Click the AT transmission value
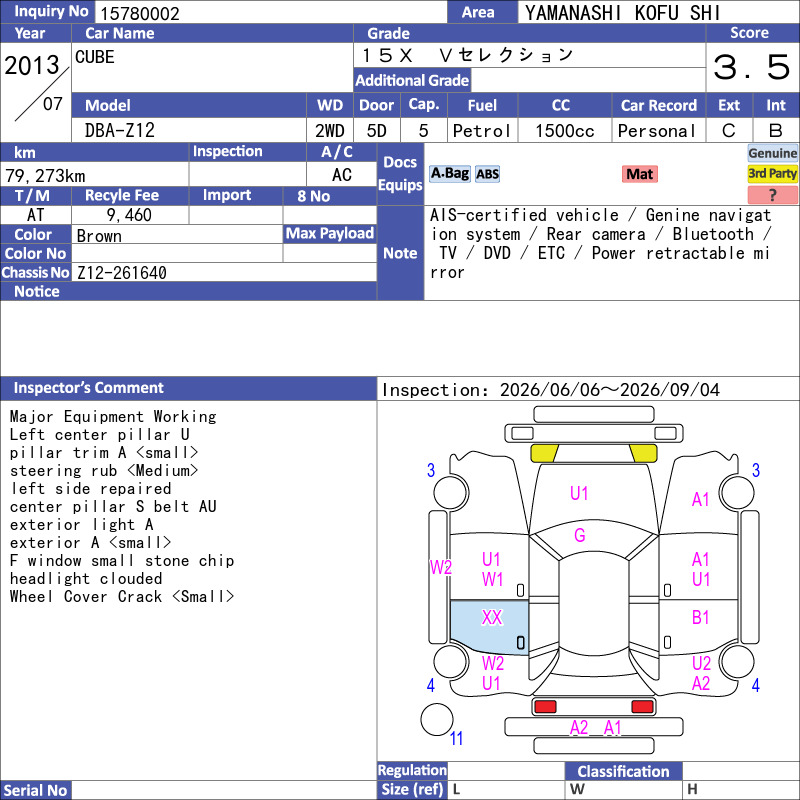Viewport: 800px width, 800px height. click(35, 215)
